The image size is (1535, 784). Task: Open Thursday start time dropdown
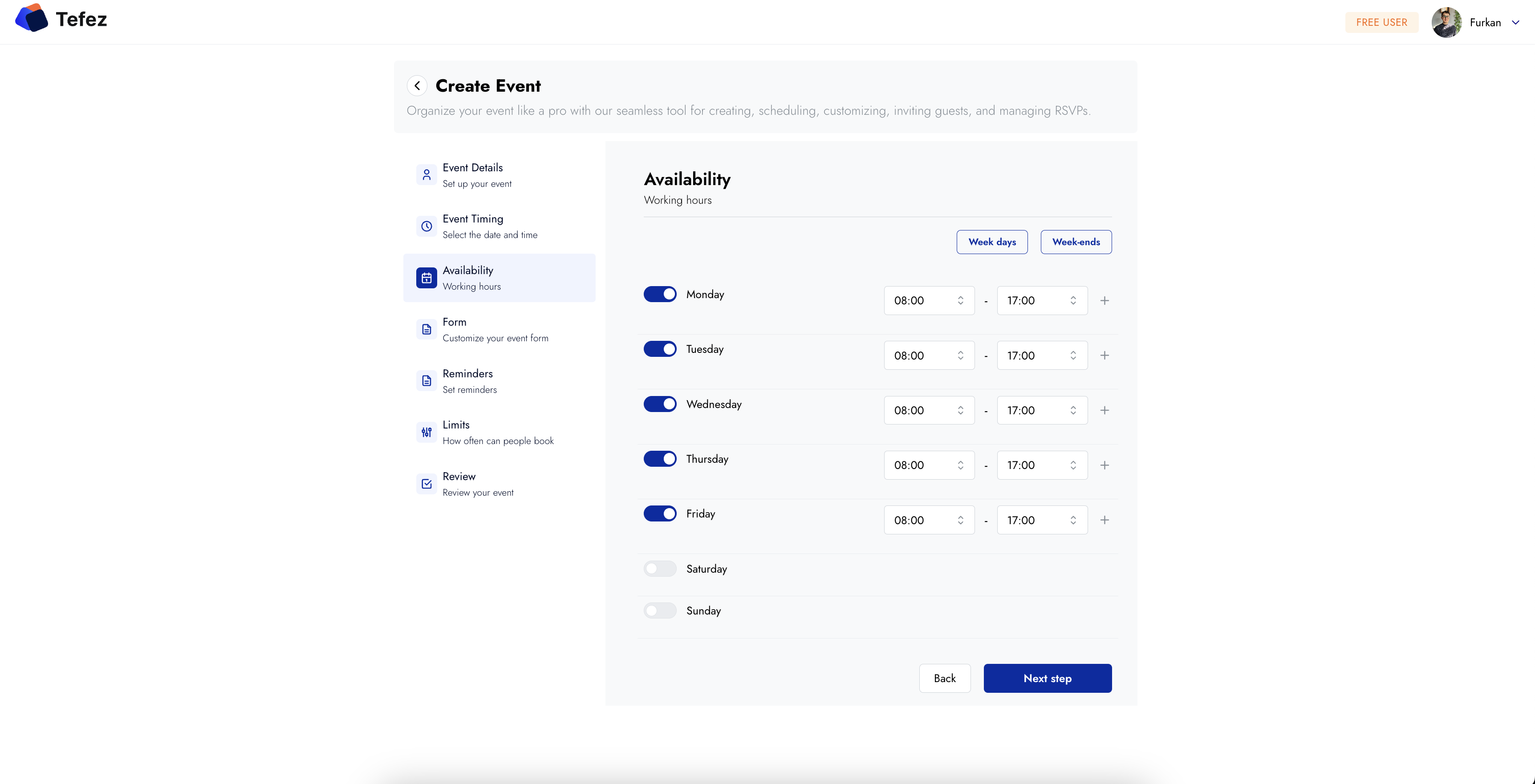coord(929,465)
